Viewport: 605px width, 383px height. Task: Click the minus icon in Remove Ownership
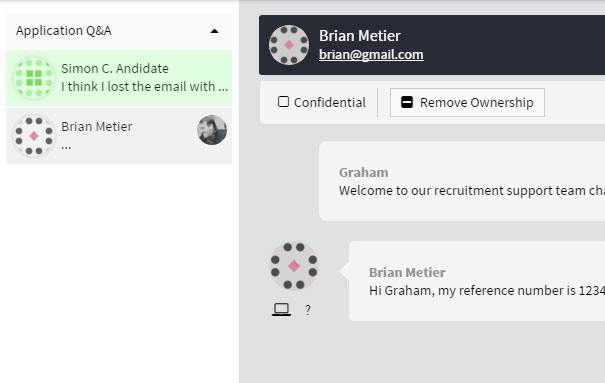coord(407,102)
